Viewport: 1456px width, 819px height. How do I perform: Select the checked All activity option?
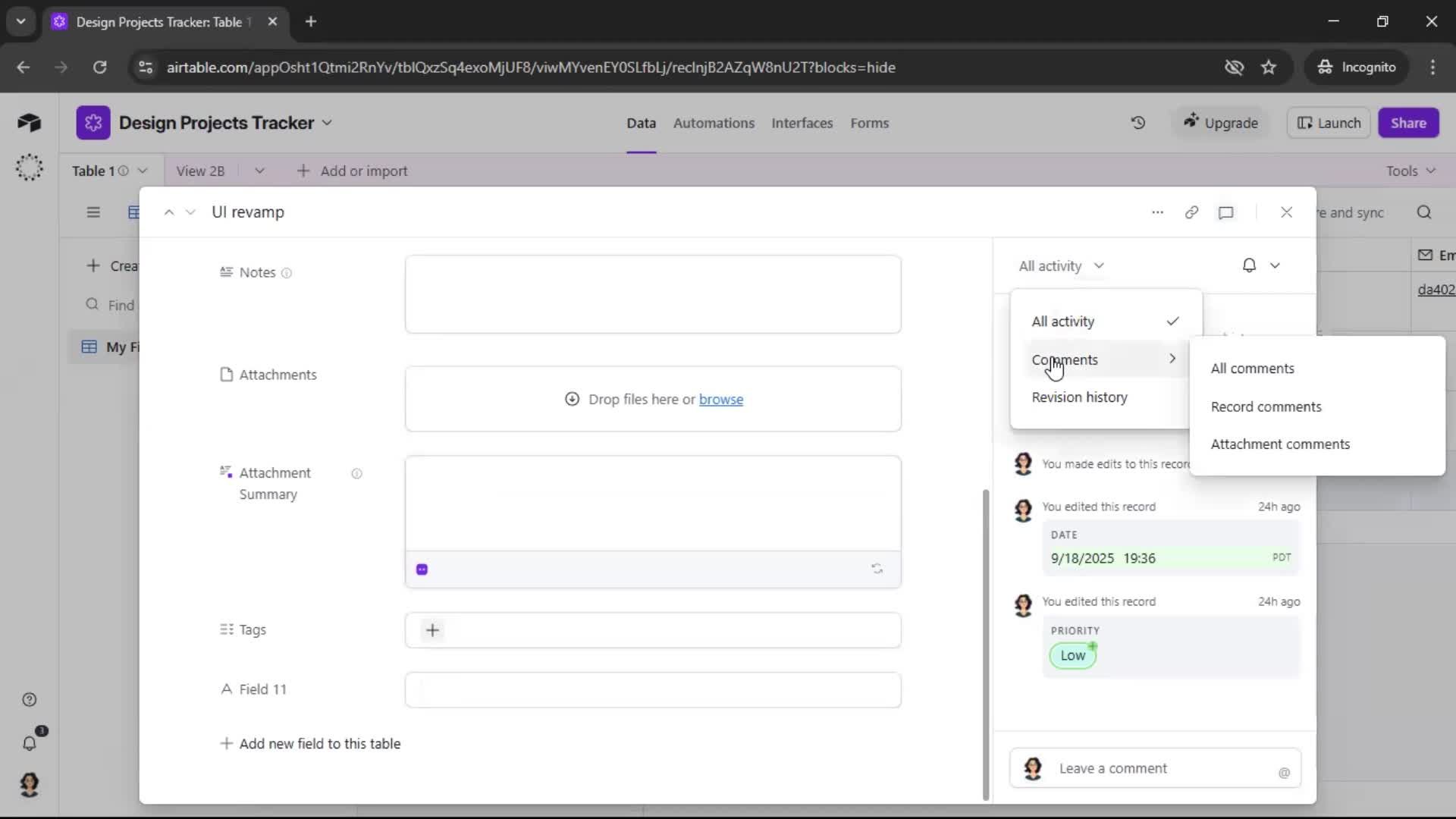(1105, 322)
